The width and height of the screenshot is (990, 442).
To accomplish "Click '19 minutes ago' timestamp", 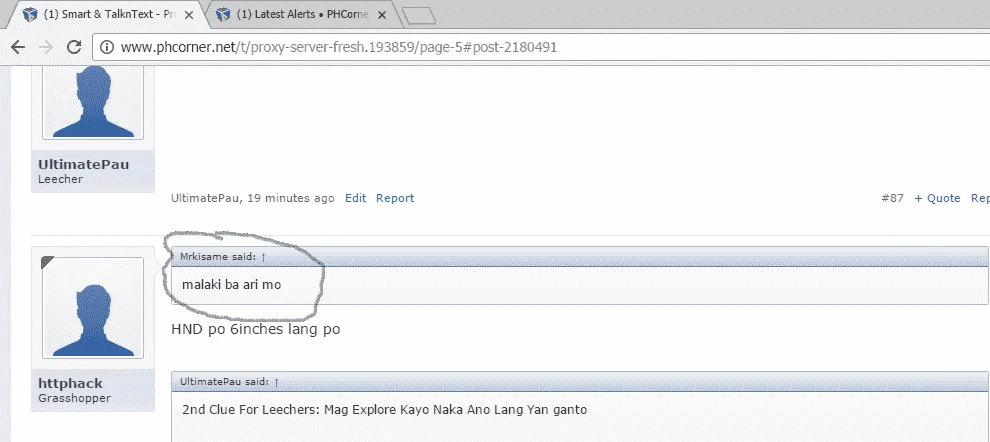I will (290, 198).
